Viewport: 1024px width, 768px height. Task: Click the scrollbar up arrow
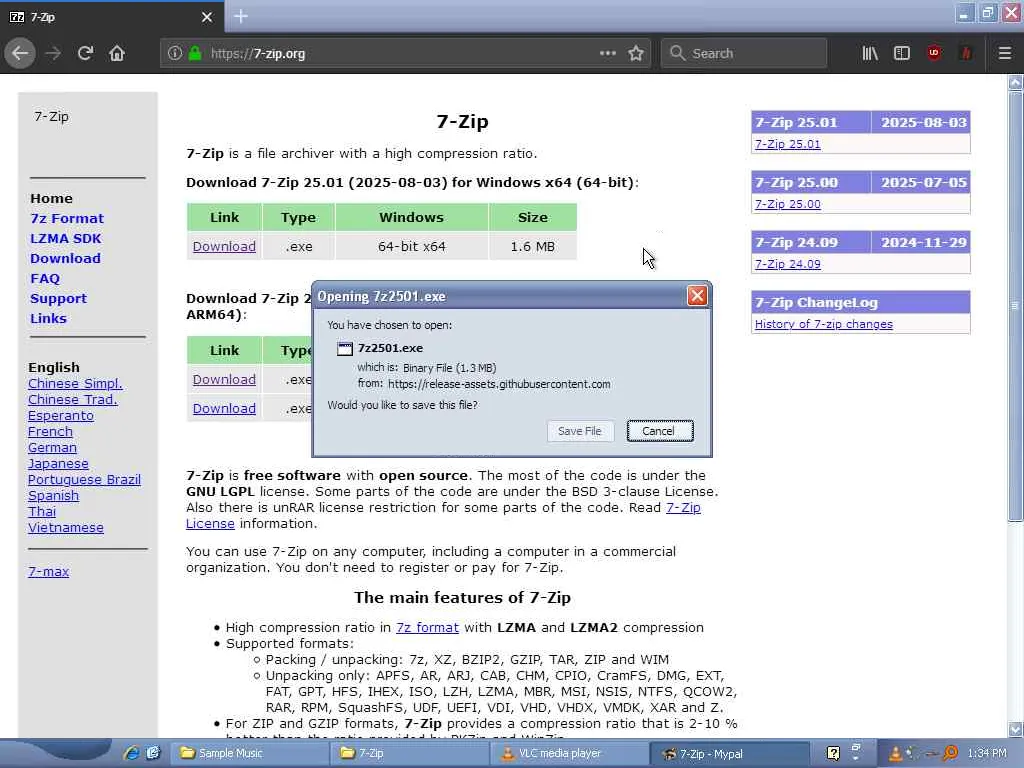point(1015,82)
